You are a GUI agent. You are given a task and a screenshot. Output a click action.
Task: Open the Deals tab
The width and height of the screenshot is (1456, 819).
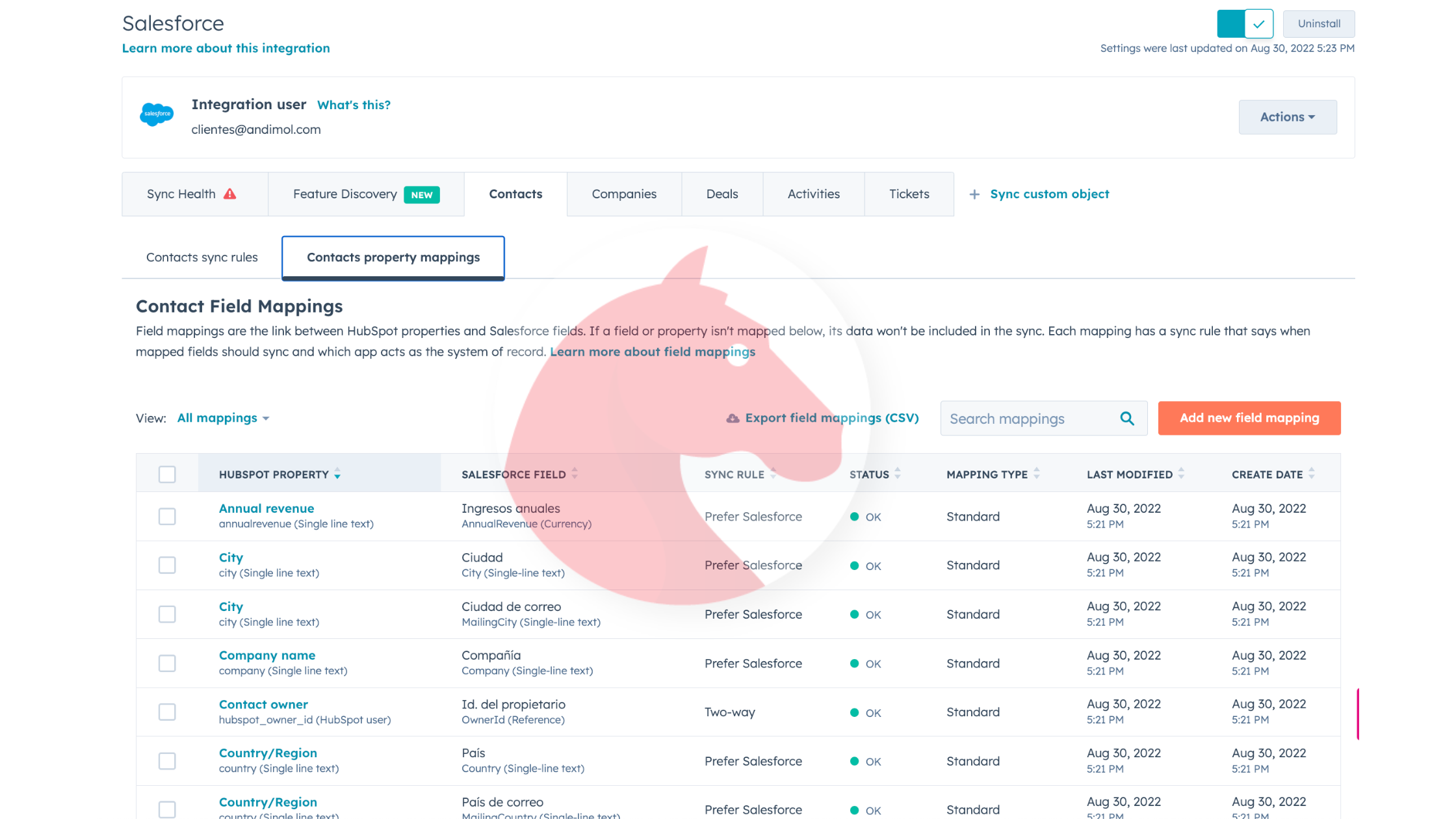coord(722,194)
